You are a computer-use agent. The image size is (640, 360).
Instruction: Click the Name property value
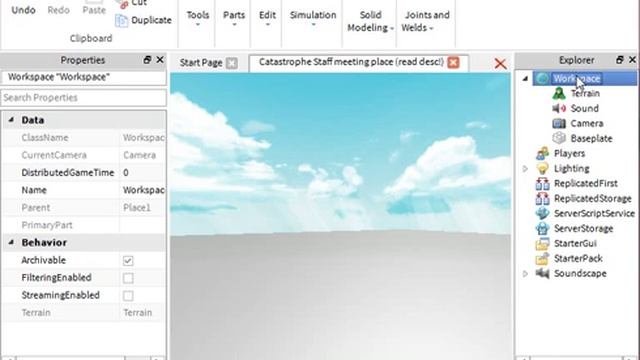[143, 190]
